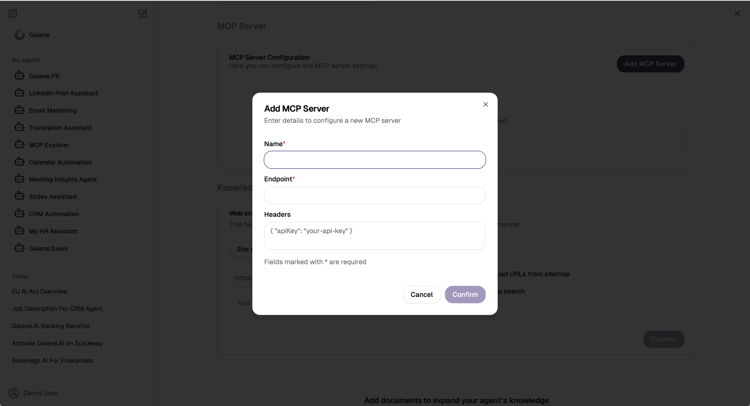
Task: Select the Galene.PR agent bot icon
Action: tap(19, 76)
